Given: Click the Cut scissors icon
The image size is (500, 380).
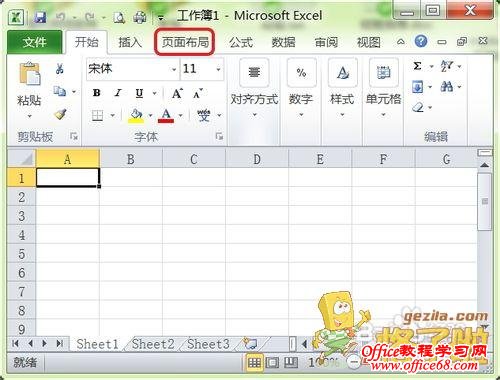Looking at the screenshot, I should point(60,69).
